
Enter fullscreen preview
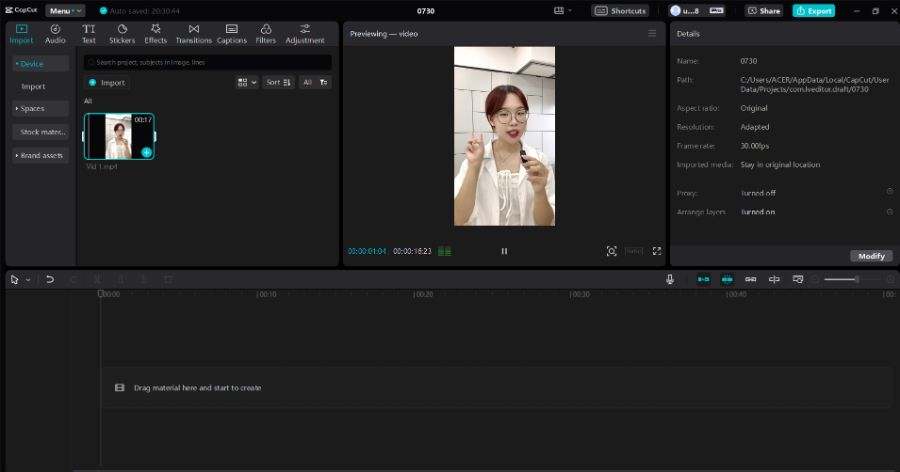tap(657, 251)
